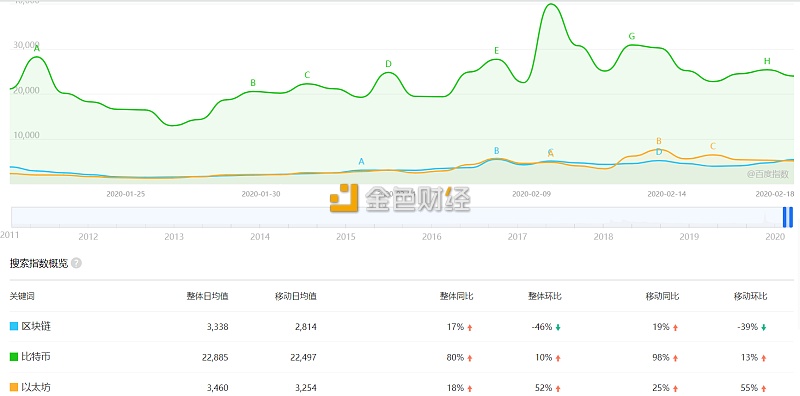
Task: Click the blue range slider handle
Action: 788,217
